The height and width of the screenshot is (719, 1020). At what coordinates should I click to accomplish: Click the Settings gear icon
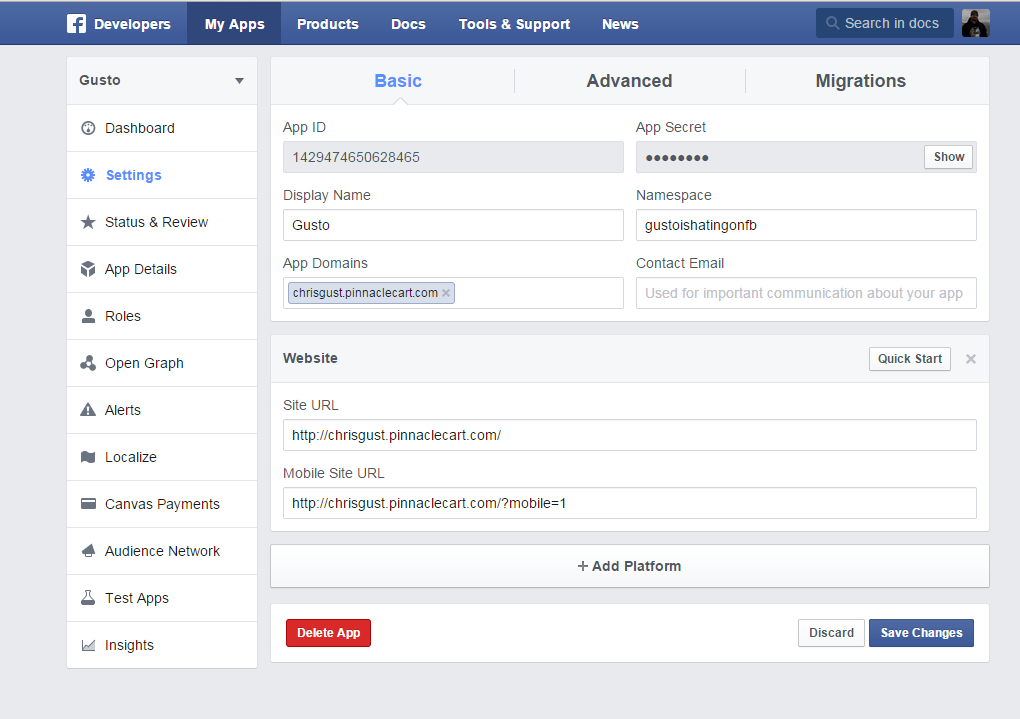tap(88, 175)
